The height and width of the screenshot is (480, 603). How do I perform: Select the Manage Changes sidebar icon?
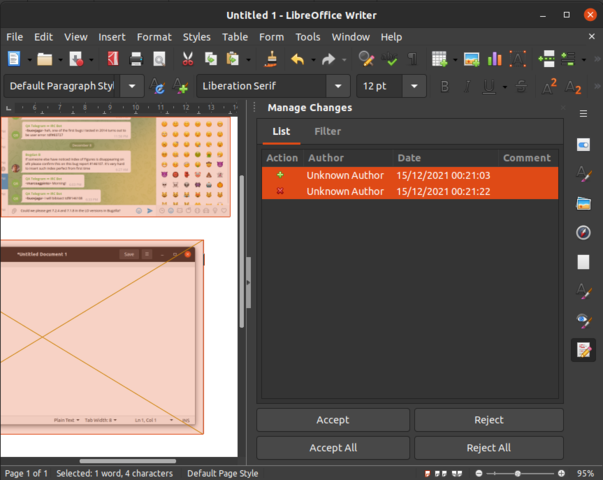point(583,350)
